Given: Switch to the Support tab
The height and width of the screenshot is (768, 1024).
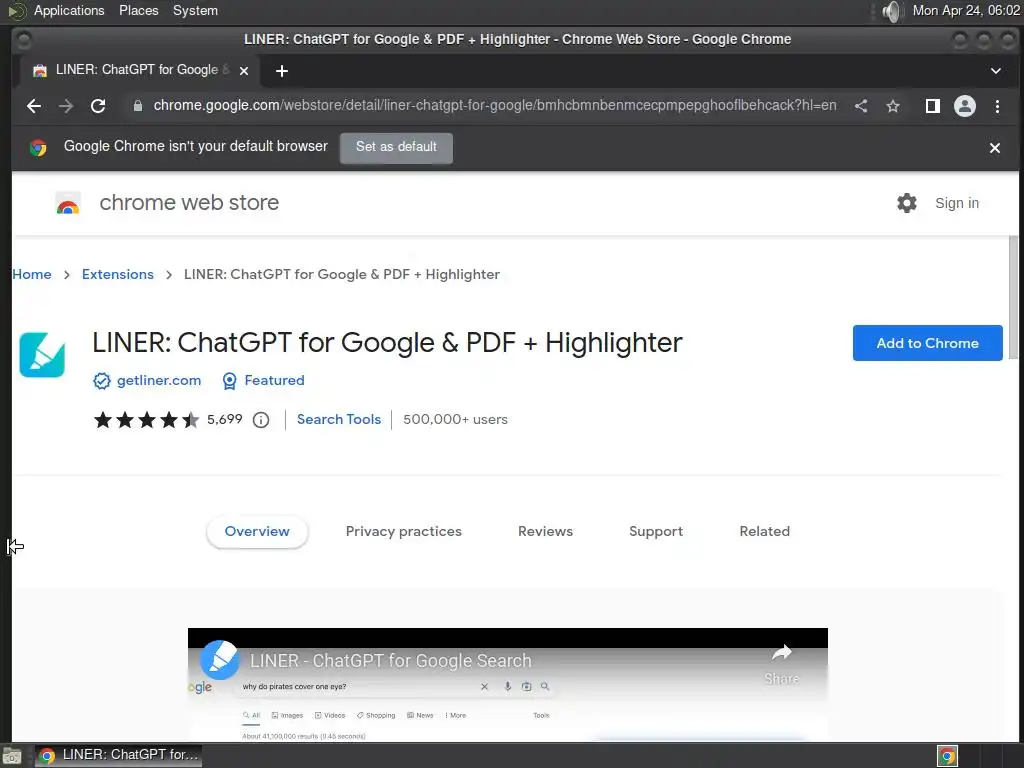Looking at the screenshot, I should (656, 532).
